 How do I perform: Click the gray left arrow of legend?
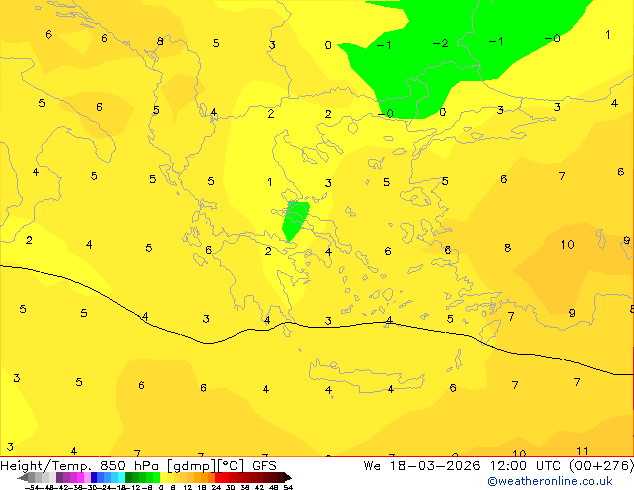(x=23, y=477)
